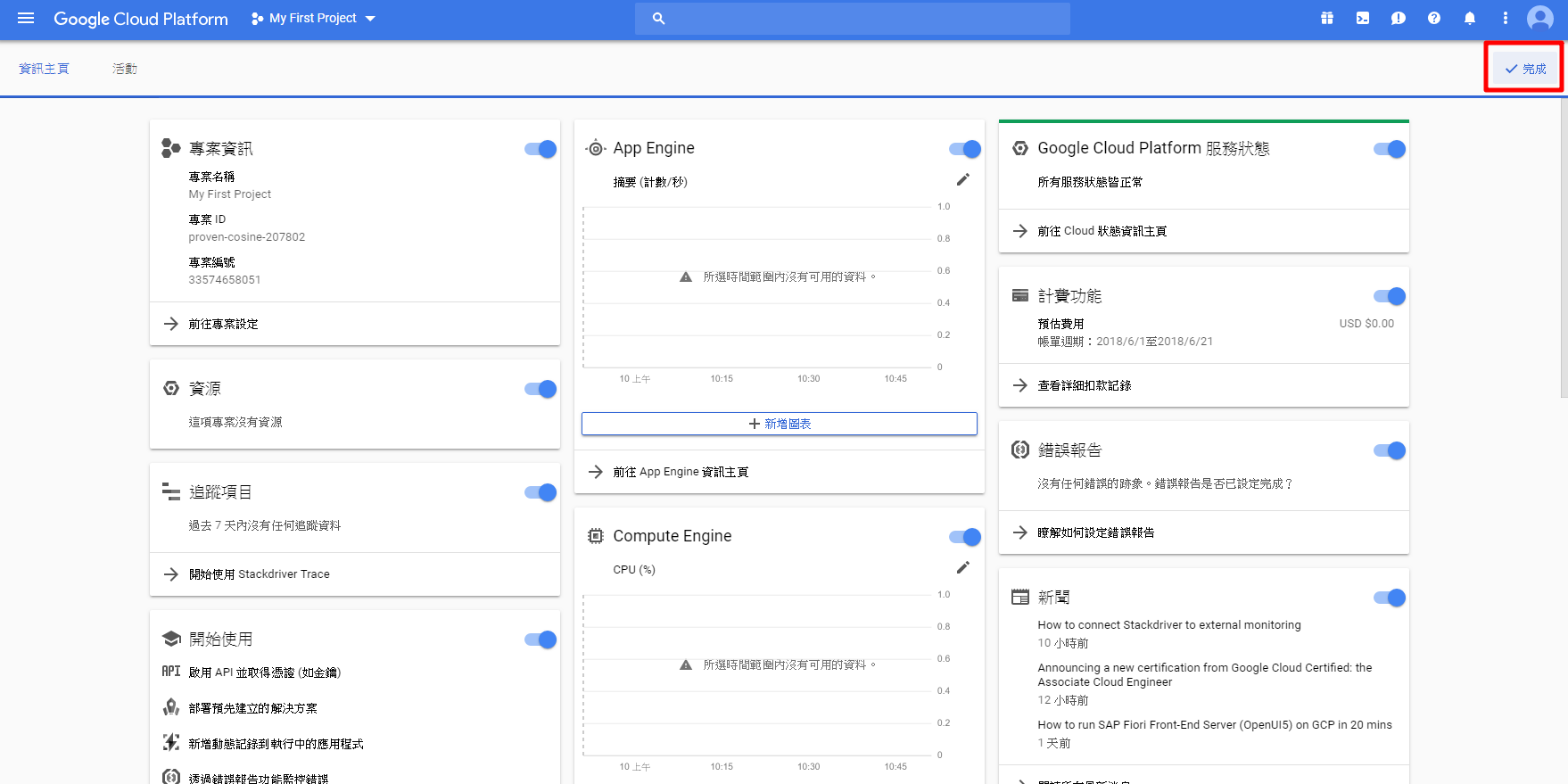Toggle the 計費功能 card switch

pos(1390,296)
